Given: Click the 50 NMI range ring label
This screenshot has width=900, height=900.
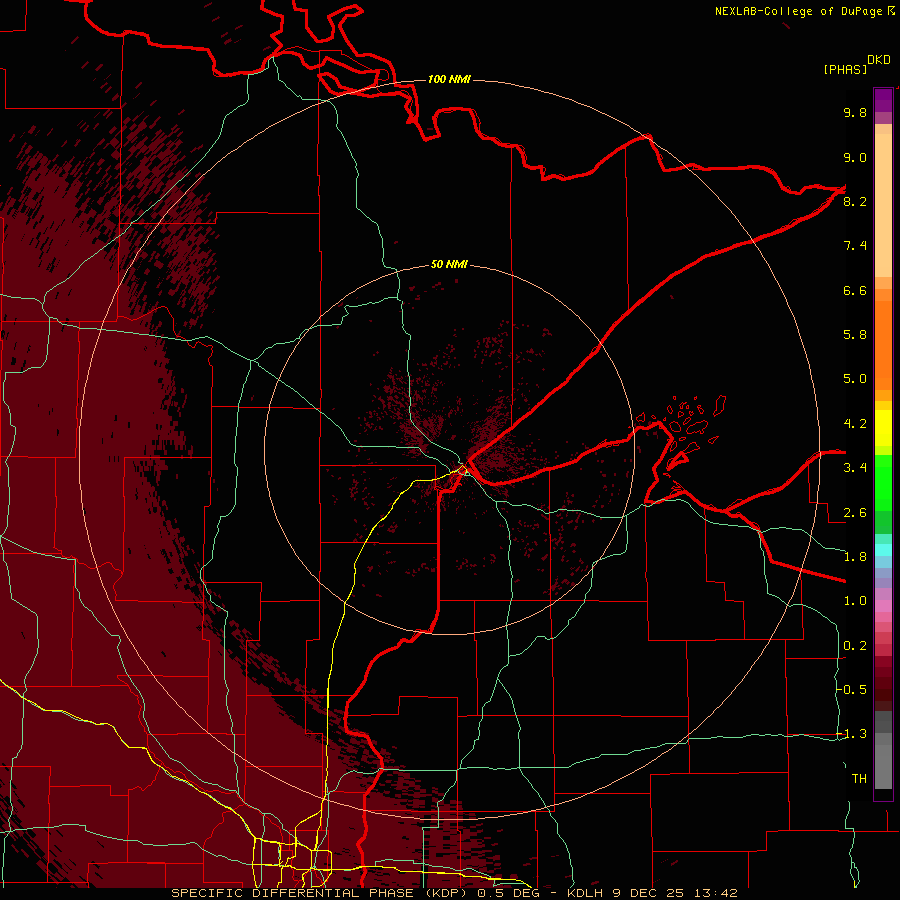Looking at the screenshot, I should [x=449, y=264].
